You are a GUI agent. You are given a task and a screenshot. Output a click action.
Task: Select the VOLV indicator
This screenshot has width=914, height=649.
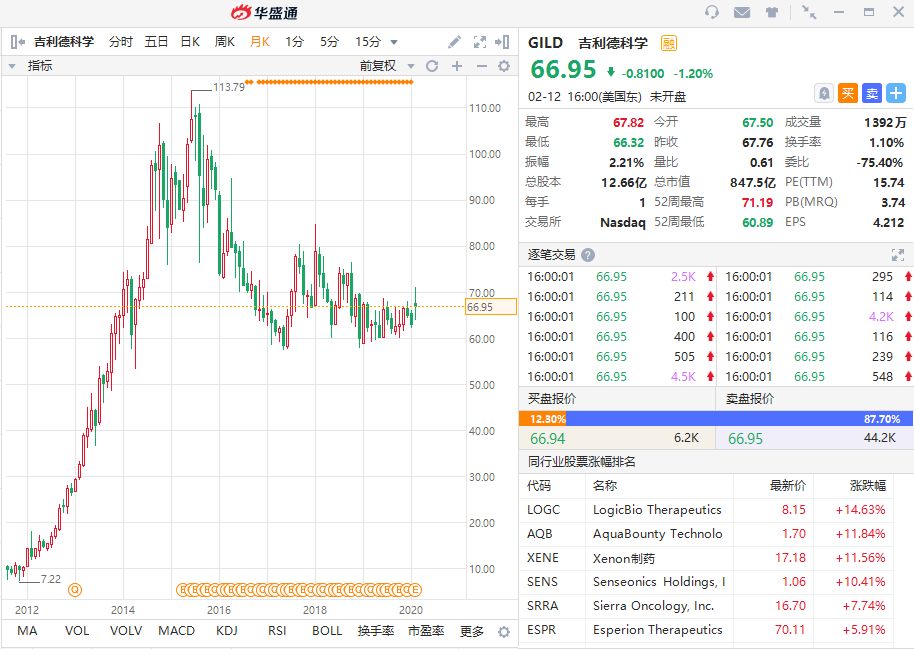point(126,631)
